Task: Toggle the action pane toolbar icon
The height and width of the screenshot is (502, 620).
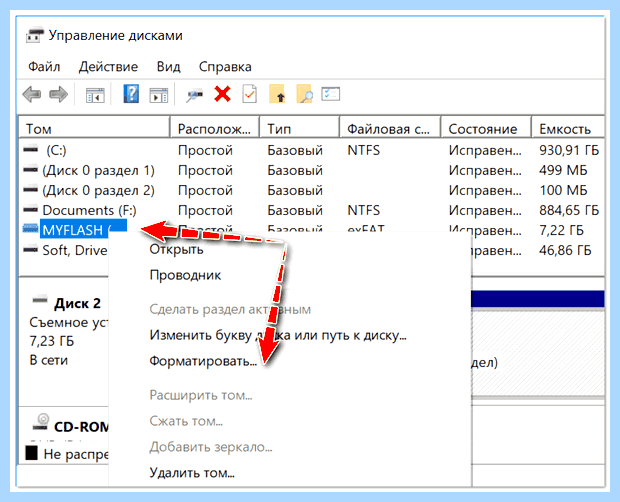Action: [159, 95]
